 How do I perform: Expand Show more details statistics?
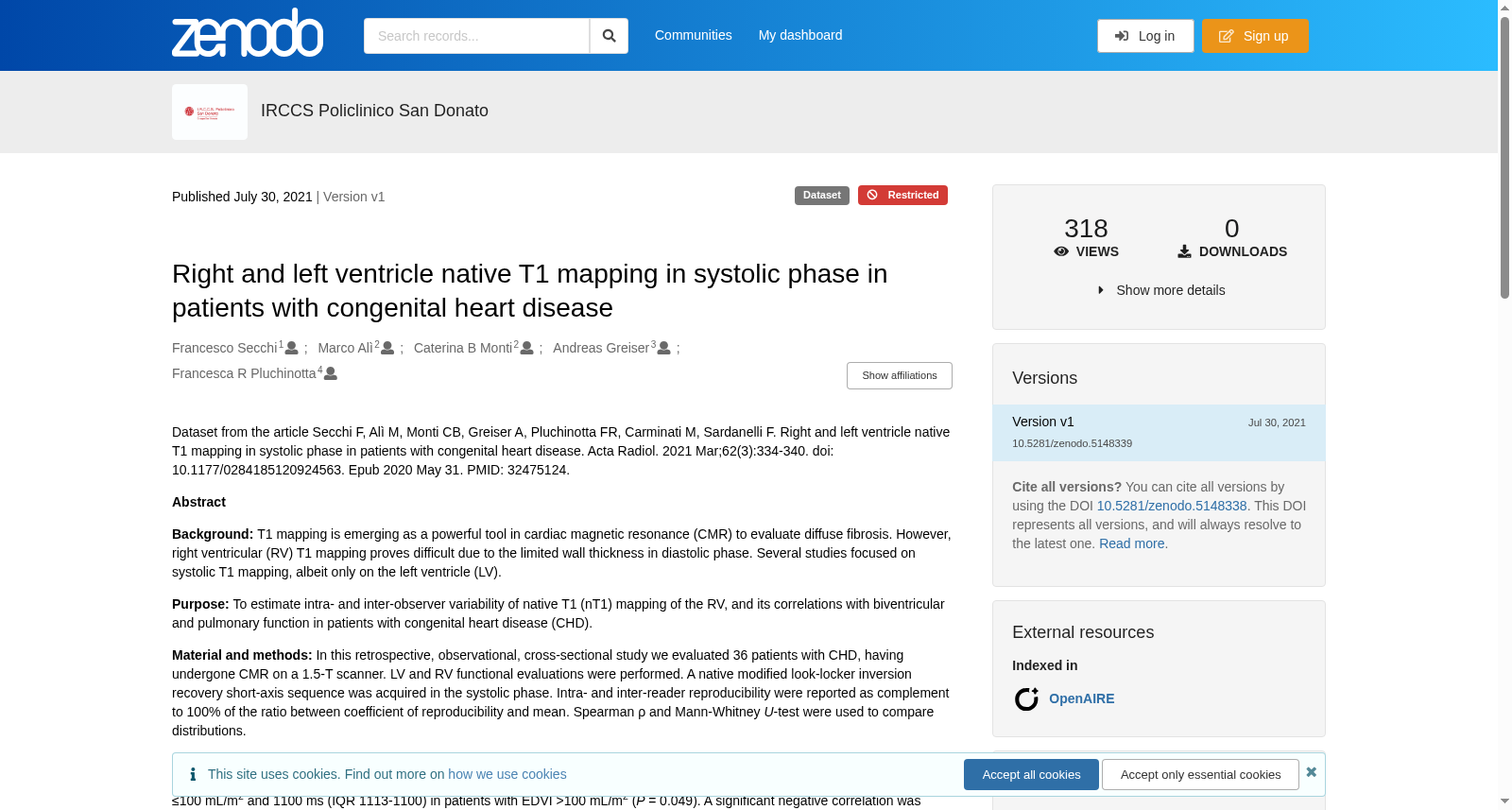click(x=1160, y=290)
